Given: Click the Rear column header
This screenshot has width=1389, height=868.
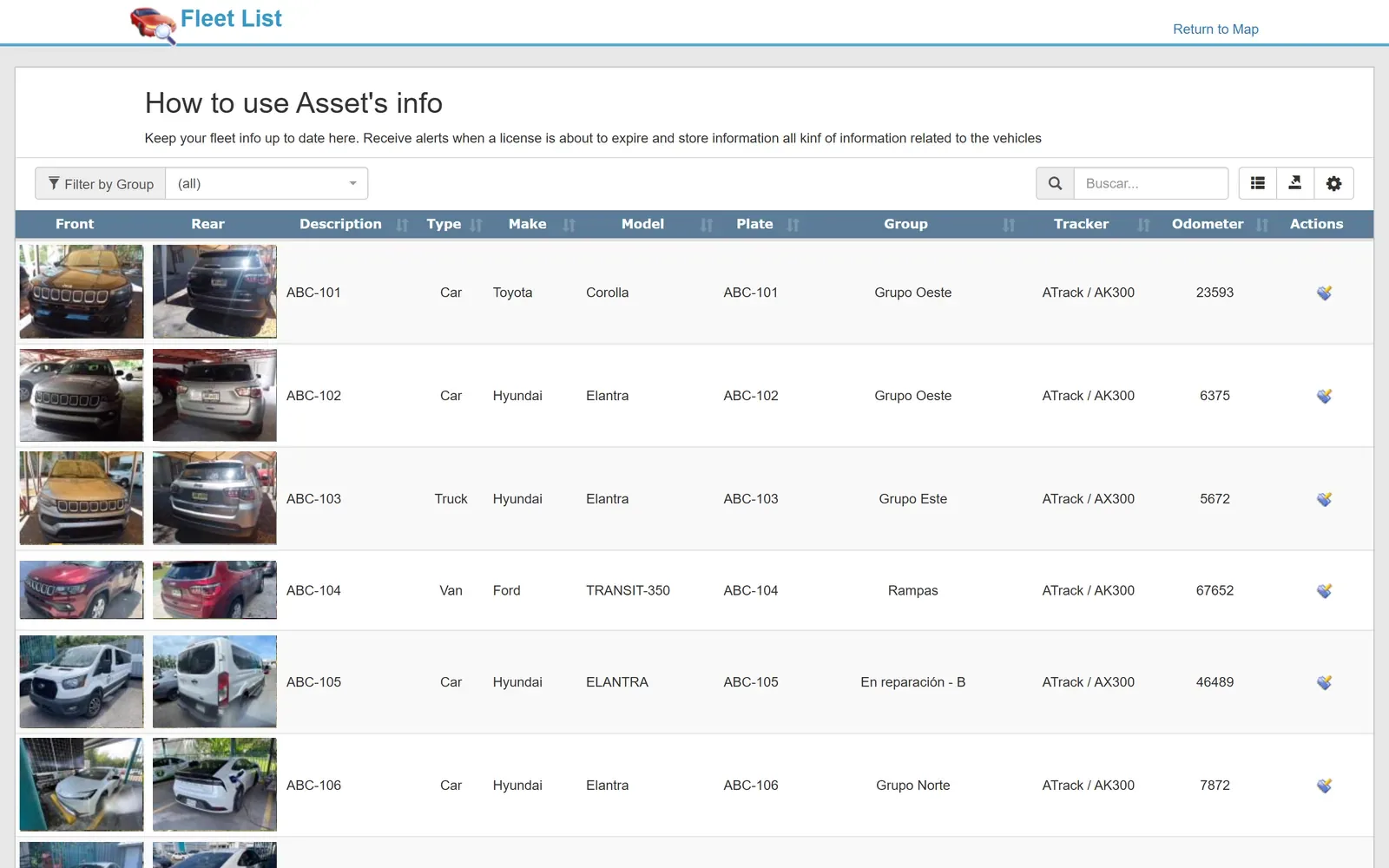Looking at the screenshot, I should 207,224.
